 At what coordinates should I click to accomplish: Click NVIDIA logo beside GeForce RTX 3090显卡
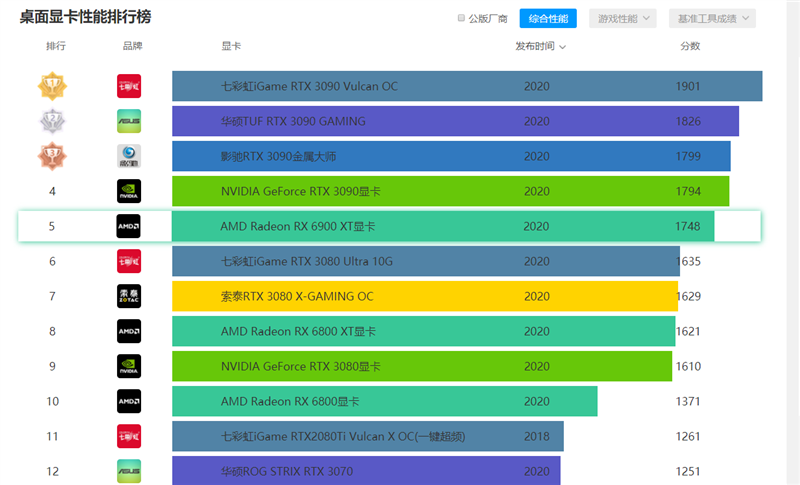point(129,191)
